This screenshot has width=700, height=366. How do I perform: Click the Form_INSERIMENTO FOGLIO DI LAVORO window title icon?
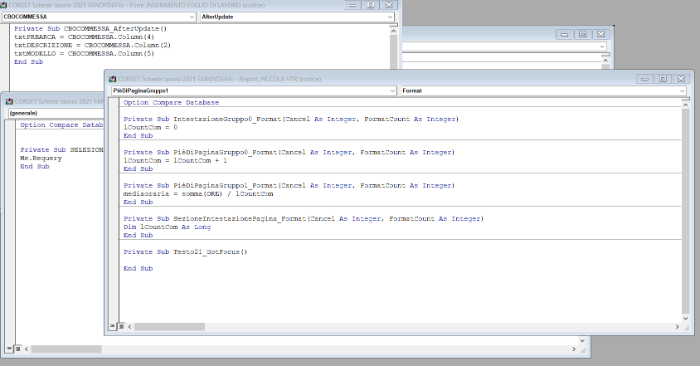click(4, 5)
